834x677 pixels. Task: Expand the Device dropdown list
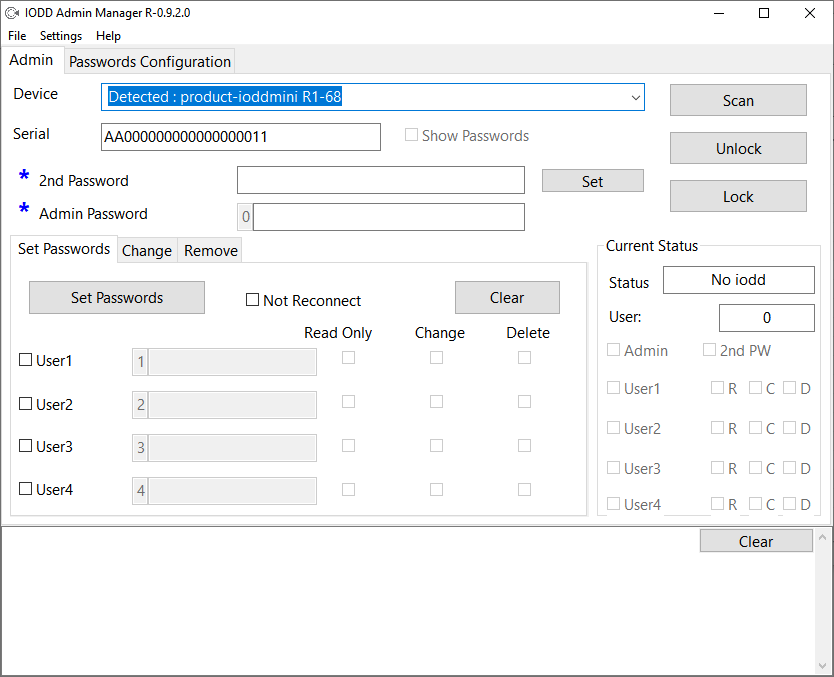click(x=635, y=97)
